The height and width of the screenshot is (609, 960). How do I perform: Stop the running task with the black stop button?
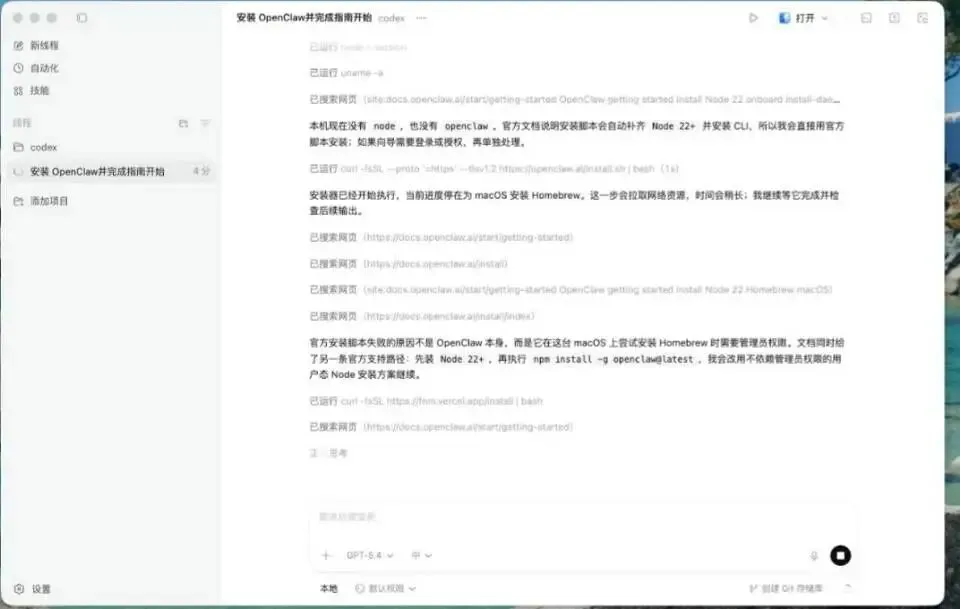coord(841,555)
